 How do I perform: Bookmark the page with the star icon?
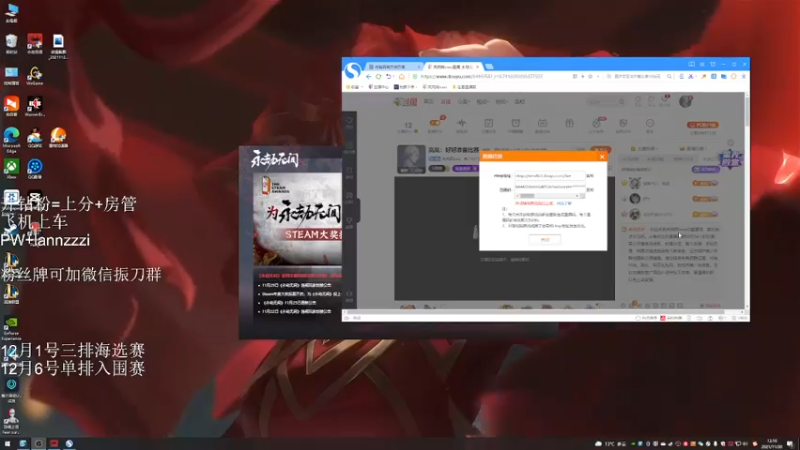pyautogui.click(x=590, y=77)
